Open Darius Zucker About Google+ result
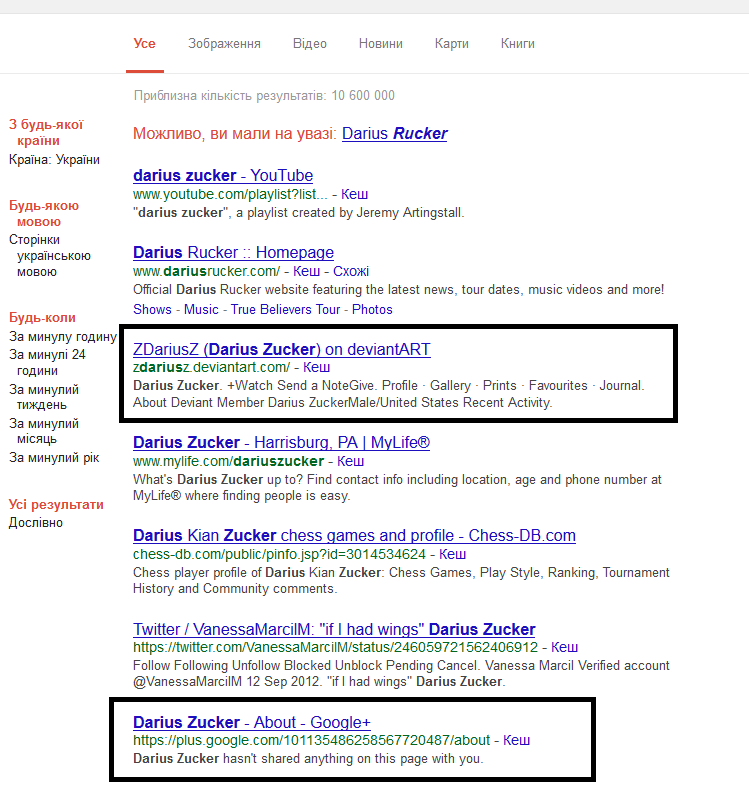The width and height of the screenshot is (749, 790). tap(252, 722)
